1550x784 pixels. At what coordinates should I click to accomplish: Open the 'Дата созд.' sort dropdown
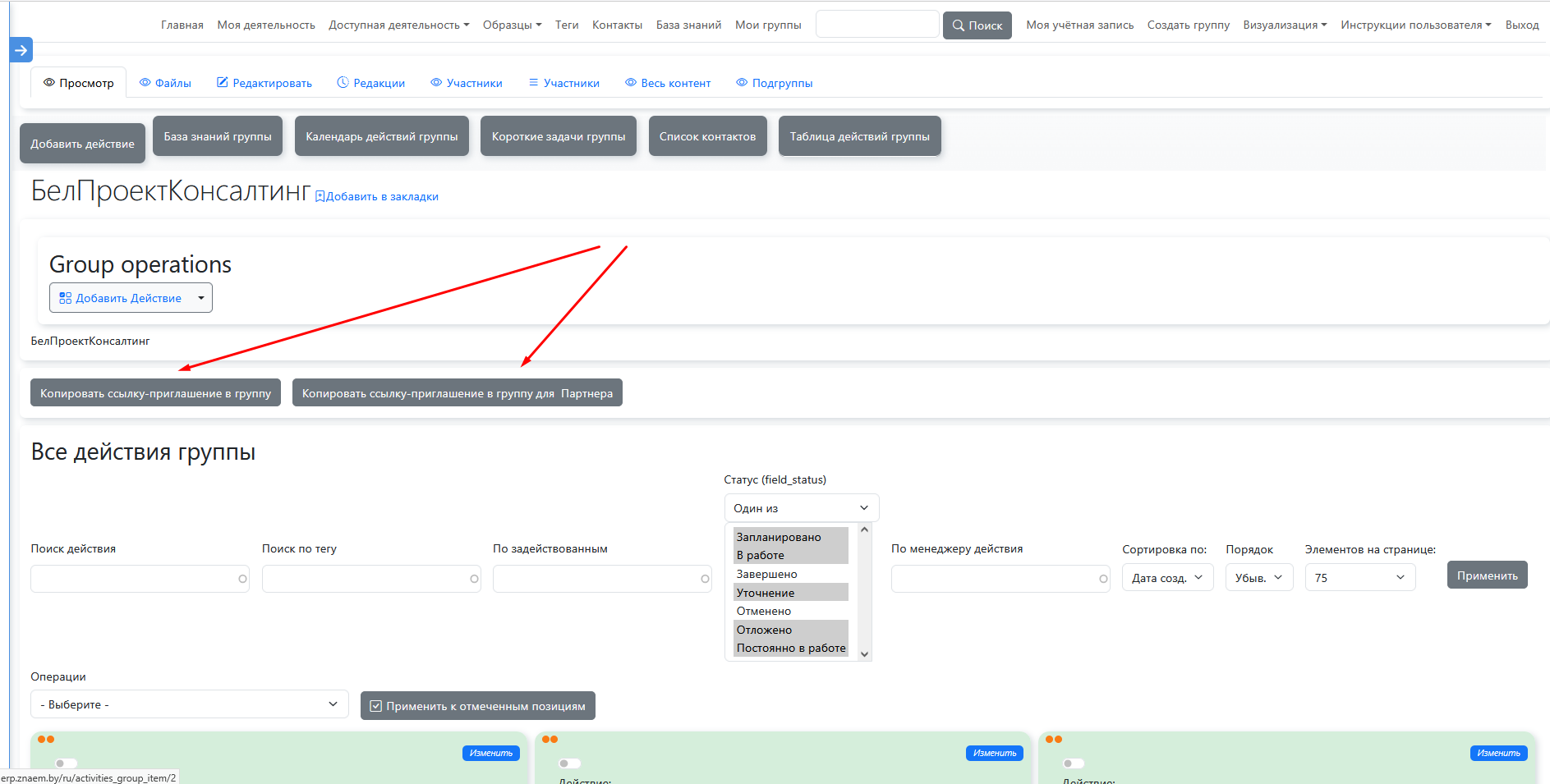coord(1166,578)
